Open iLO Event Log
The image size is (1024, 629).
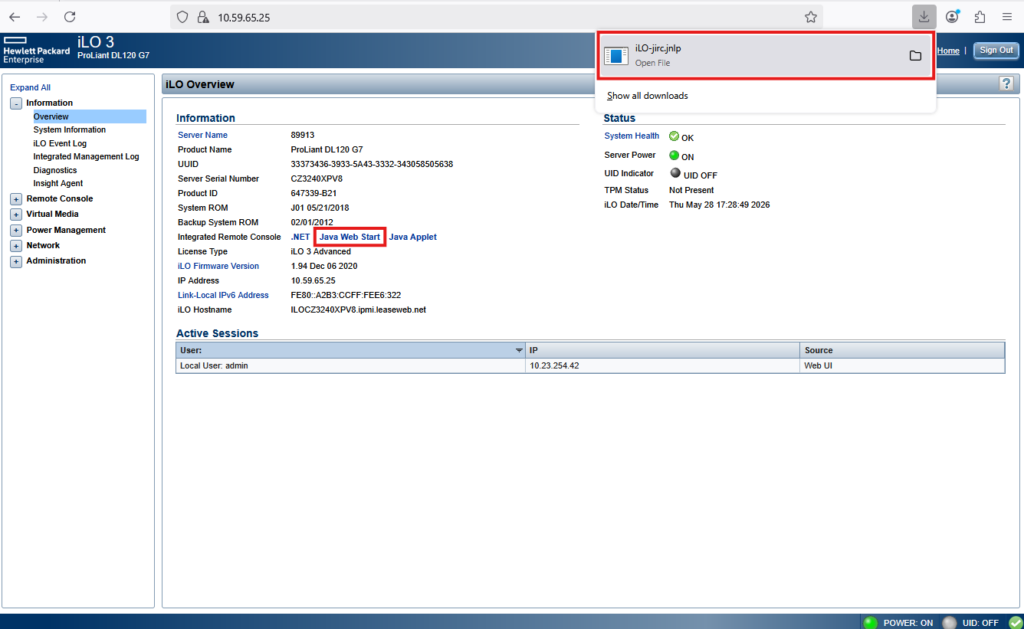pos(59,143)
